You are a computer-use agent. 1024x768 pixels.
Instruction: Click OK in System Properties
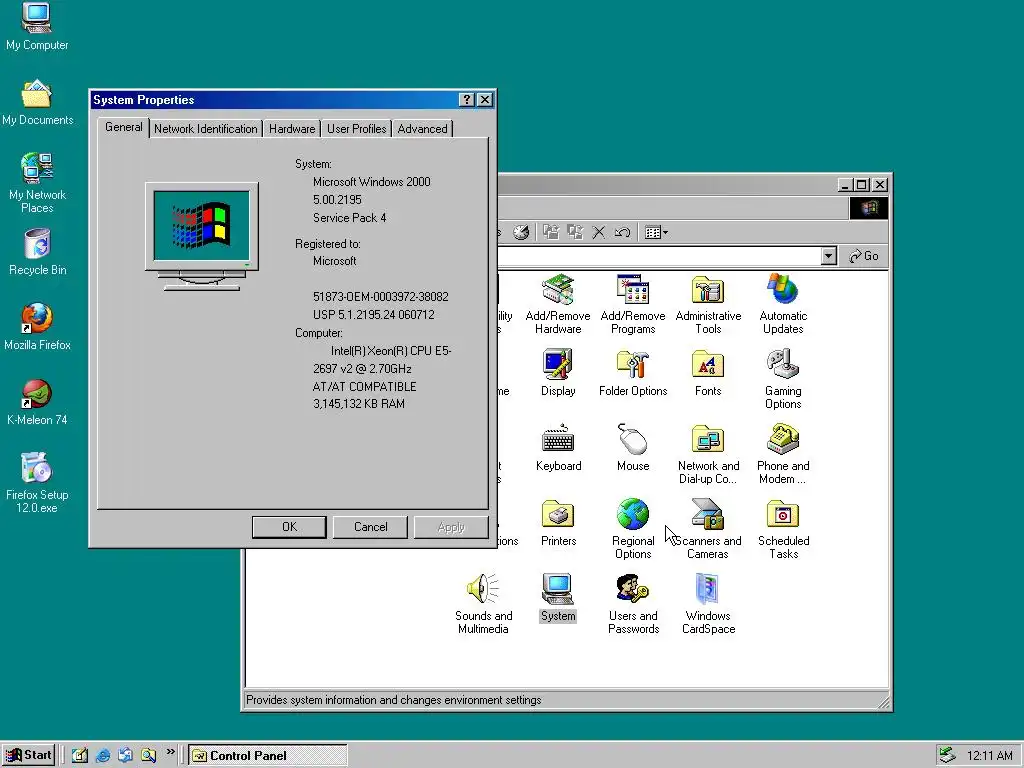pyautogui.click(x=289, y=527)
